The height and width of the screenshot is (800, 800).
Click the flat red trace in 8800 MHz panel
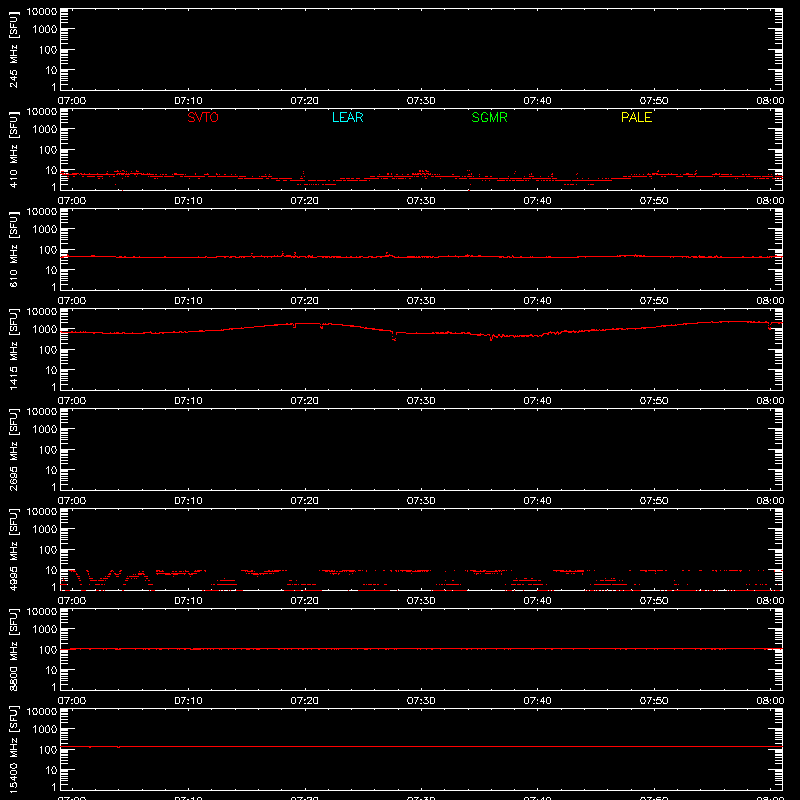421,649
